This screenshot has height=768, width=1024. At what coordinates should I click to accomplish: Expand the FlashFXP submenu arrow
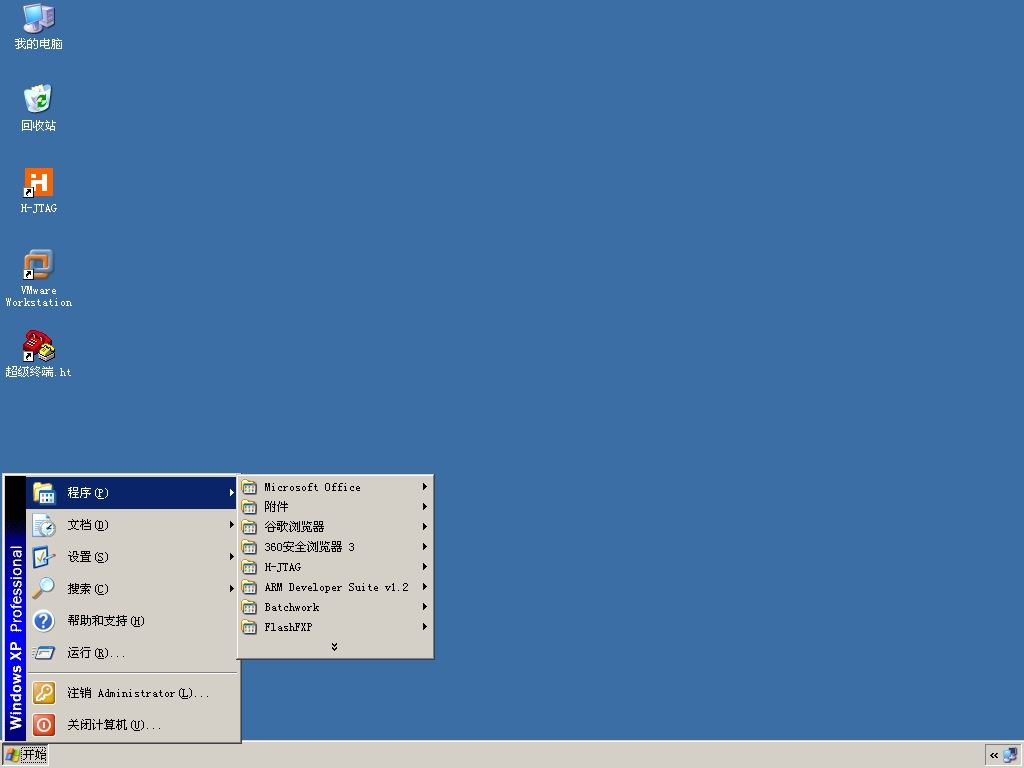(x=424, y=627)
